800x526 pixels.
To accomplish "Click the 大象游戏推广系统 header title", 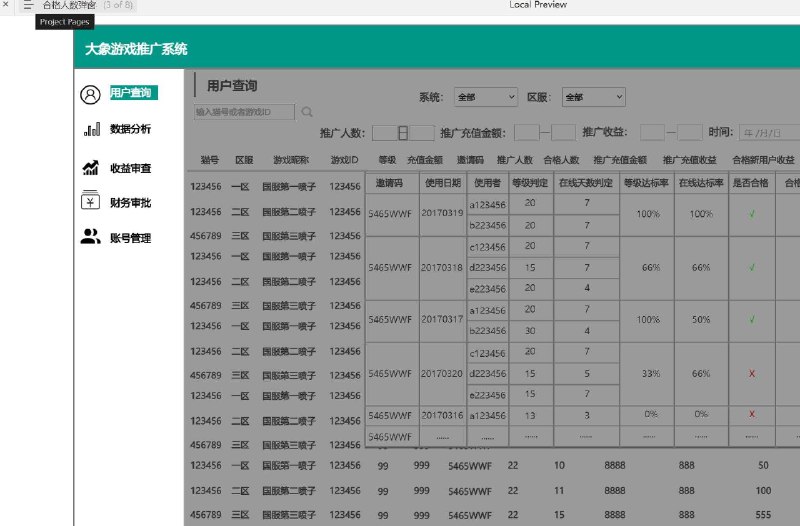I will point(136,49).
